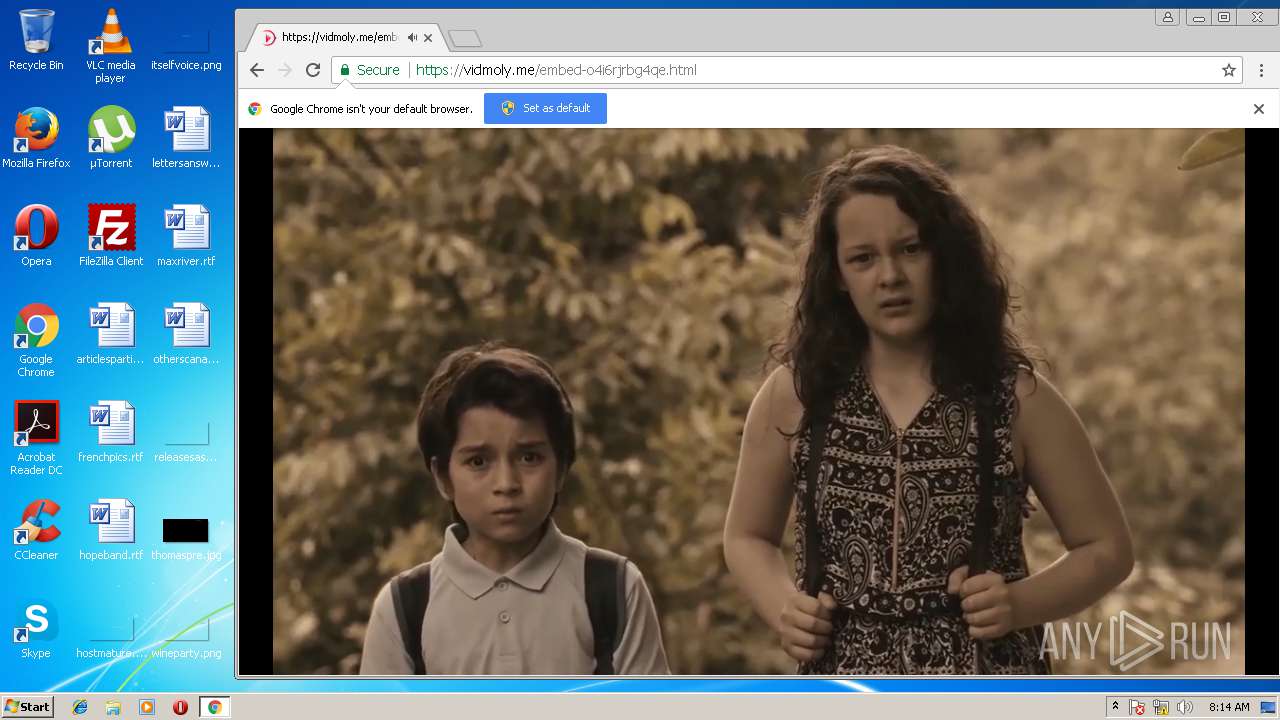View the Secure site information padlock

(x=369, y=70)
